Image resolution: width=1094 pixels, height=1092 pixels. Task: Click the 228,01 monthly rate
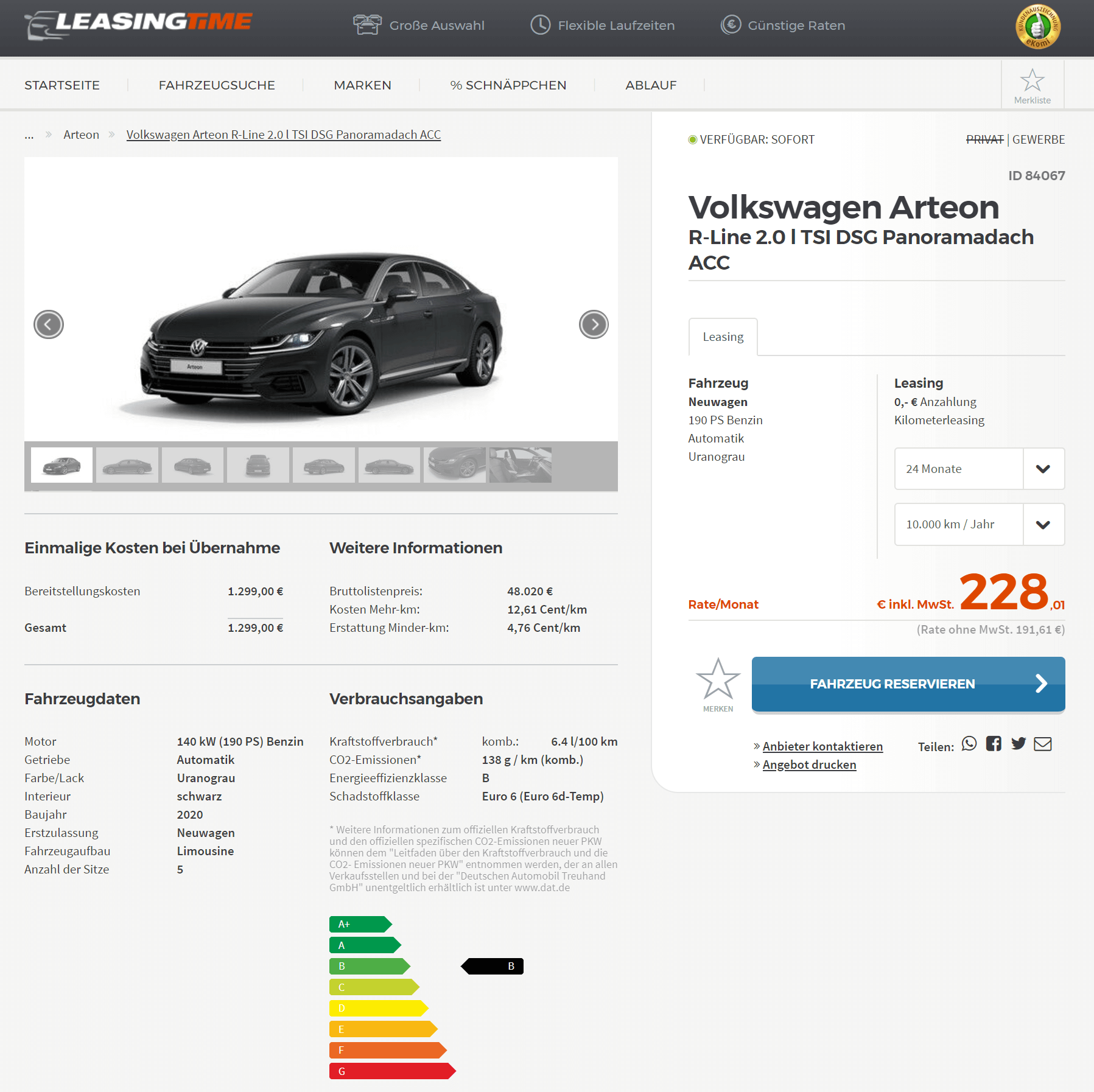tap(1012, 592)
